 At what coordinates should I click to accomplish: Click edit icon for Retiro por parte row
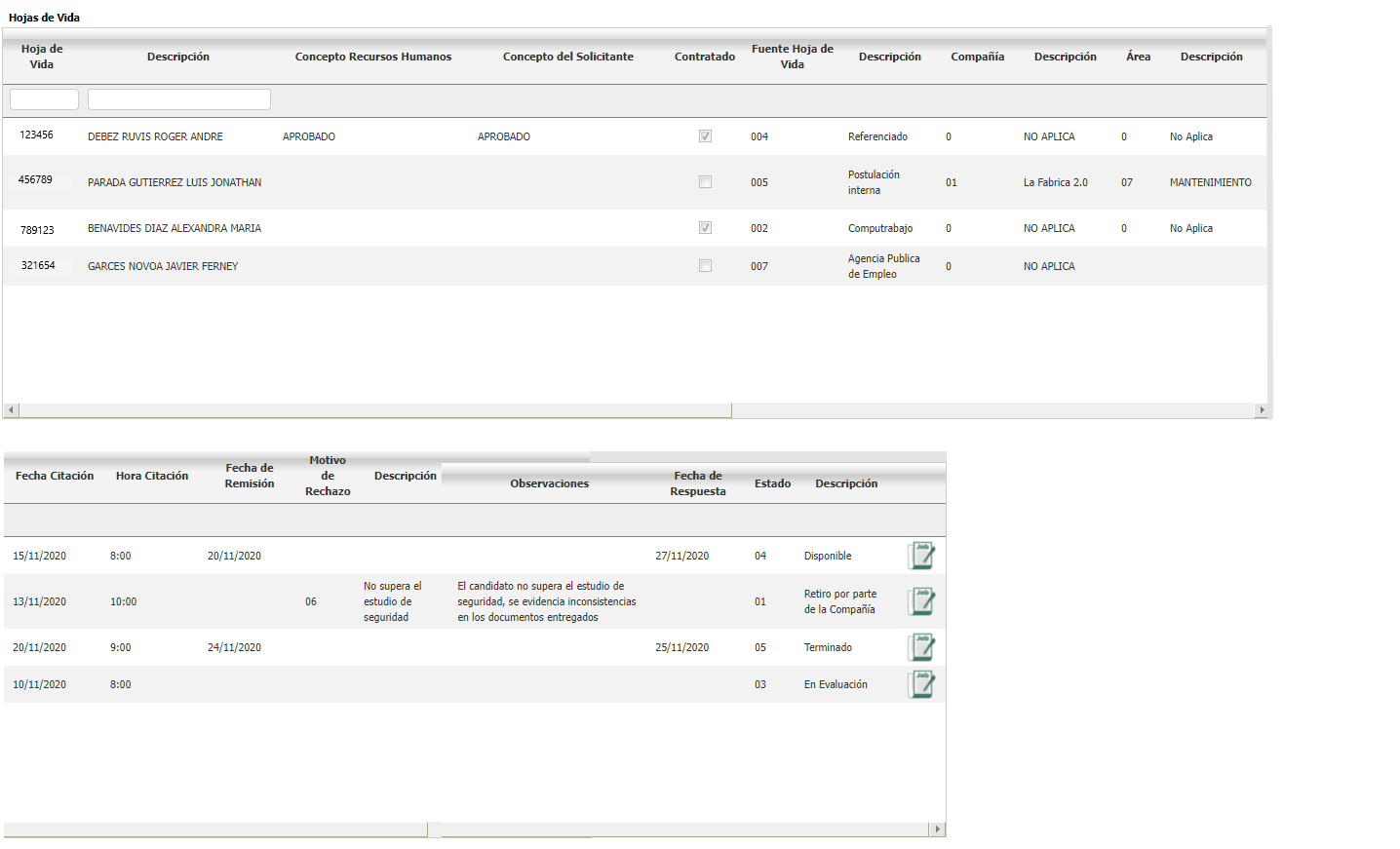pos(921,601)
